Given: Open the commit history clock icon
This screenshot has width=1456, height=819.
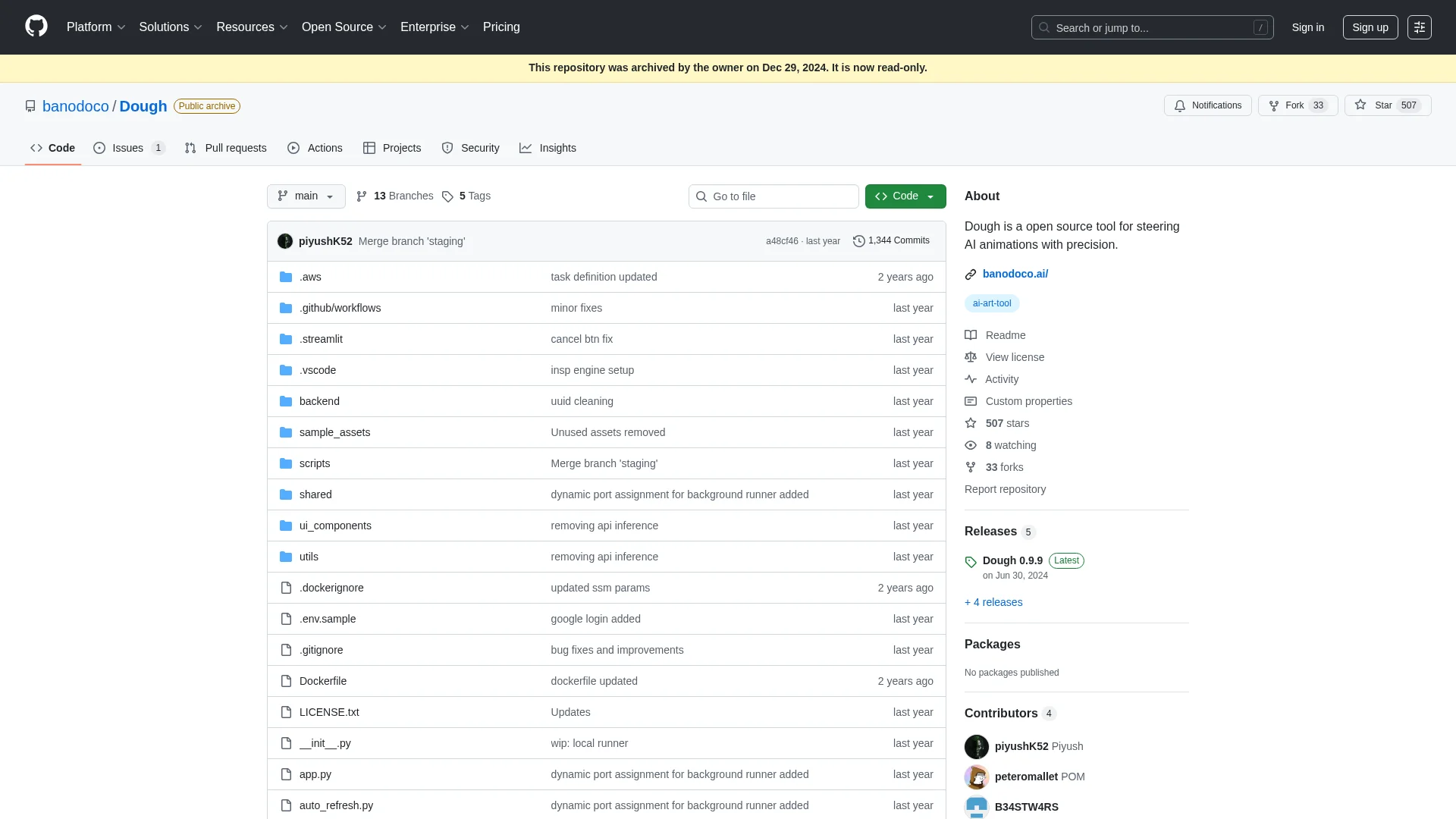Looking at the screenshot, I should pyautogui.click(x=858, y=241).
